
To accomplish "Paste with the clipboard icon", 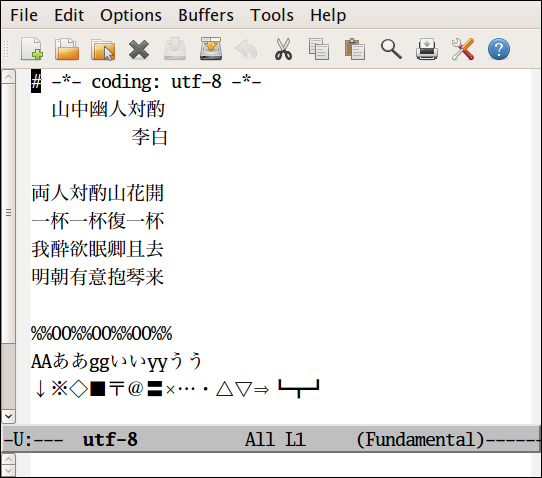I will pyautogui.click(x=355, y=49).
